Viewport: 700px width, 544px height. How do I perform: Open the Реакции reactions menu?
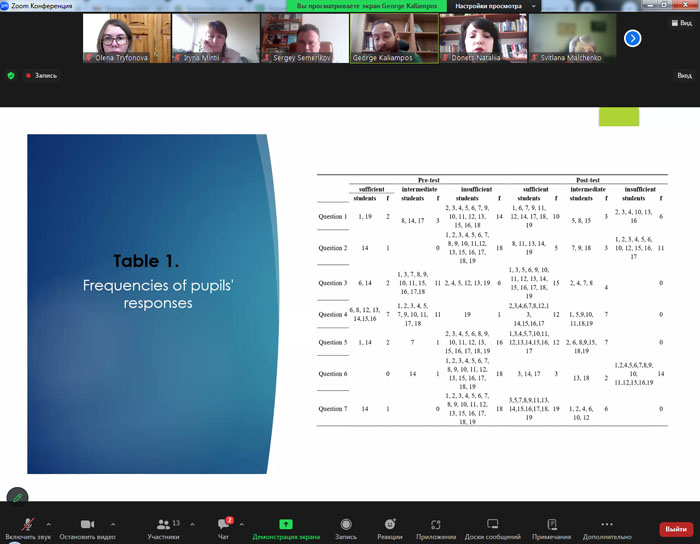(x=390, y=524)
